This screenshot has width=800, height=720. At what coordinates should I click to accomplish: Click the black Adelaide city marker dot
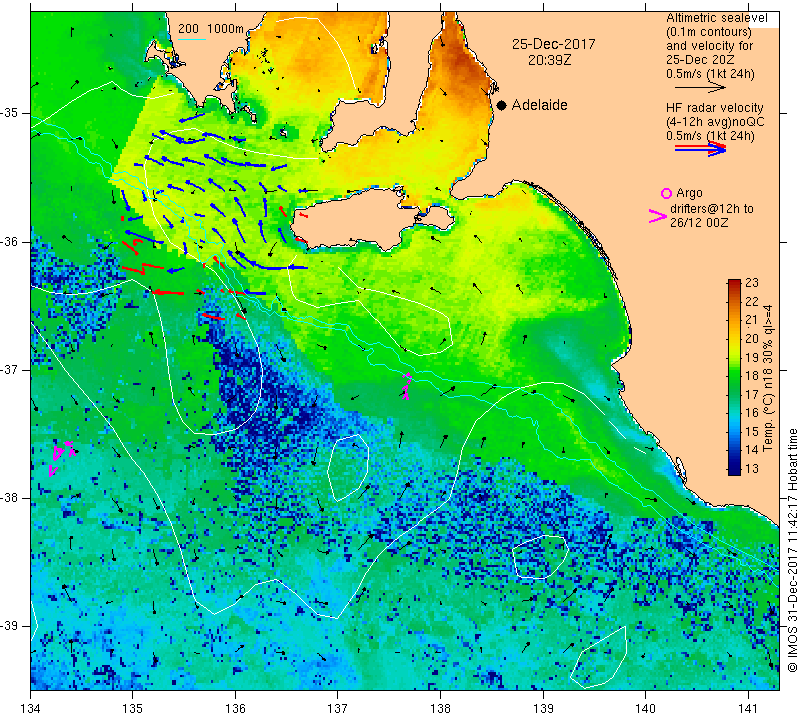click(x=502, y=105)
